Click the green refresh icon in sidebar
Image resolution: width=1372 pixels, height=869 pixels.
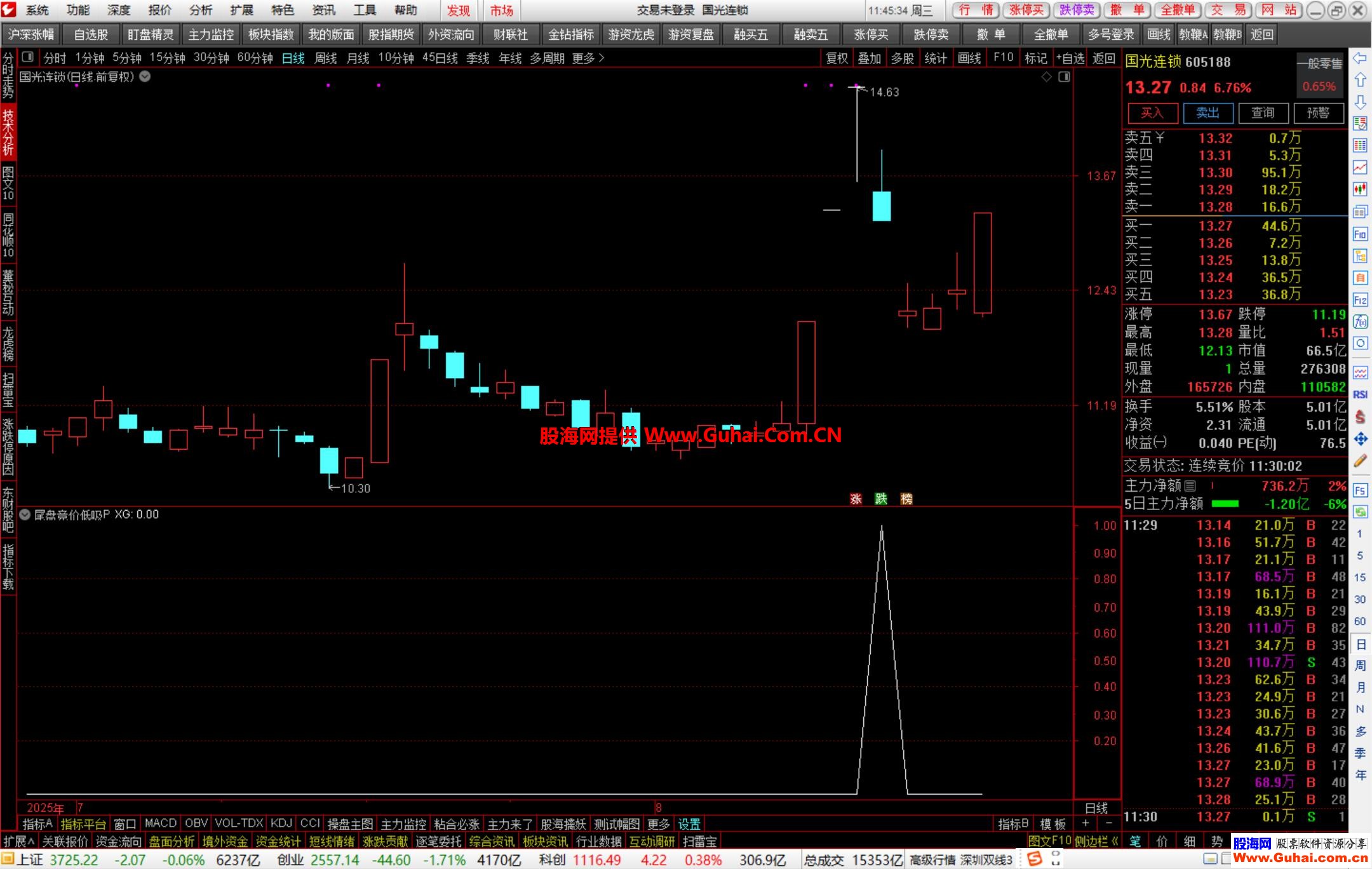[1360, 512]
